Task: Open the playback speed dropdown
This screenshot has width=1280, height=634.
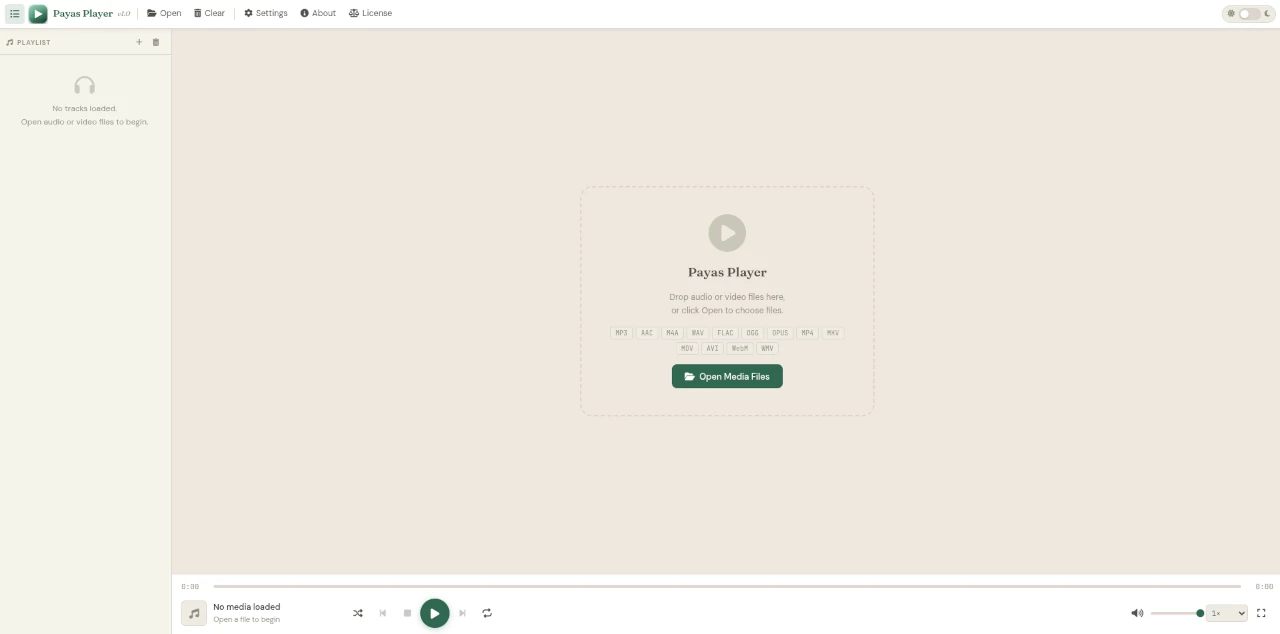Action: pos(1227,613)
